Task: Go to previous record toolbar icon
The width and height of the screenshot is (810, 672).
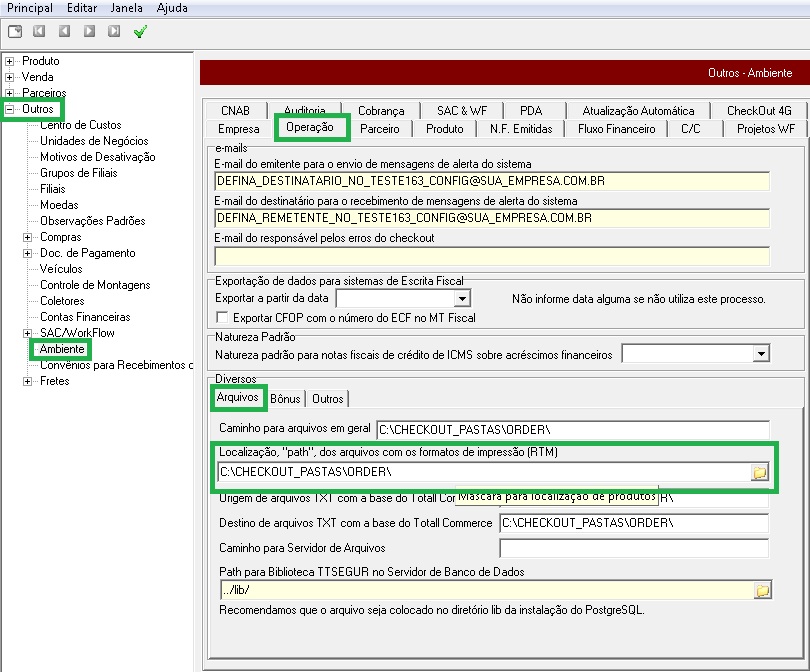Action: click(64, 31)
